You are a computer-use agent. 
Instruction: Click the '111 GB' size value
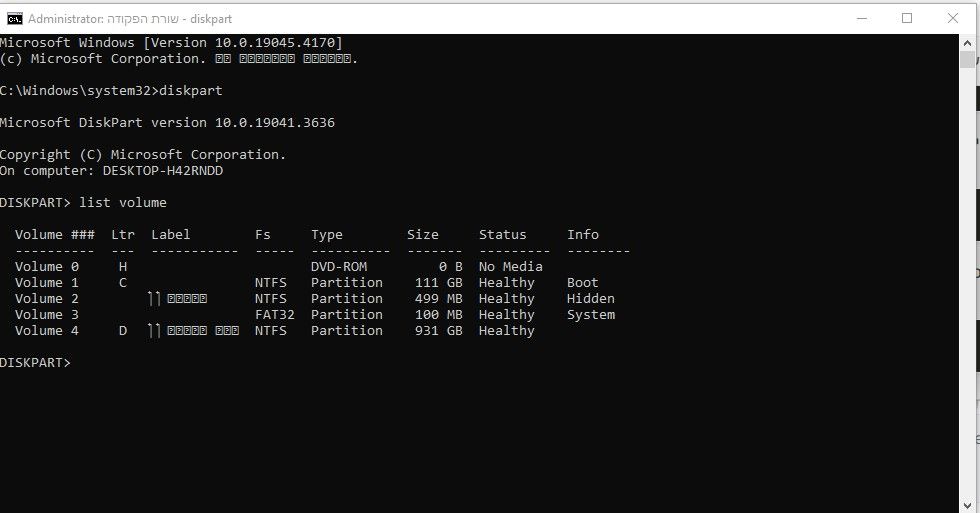[439, 282]
